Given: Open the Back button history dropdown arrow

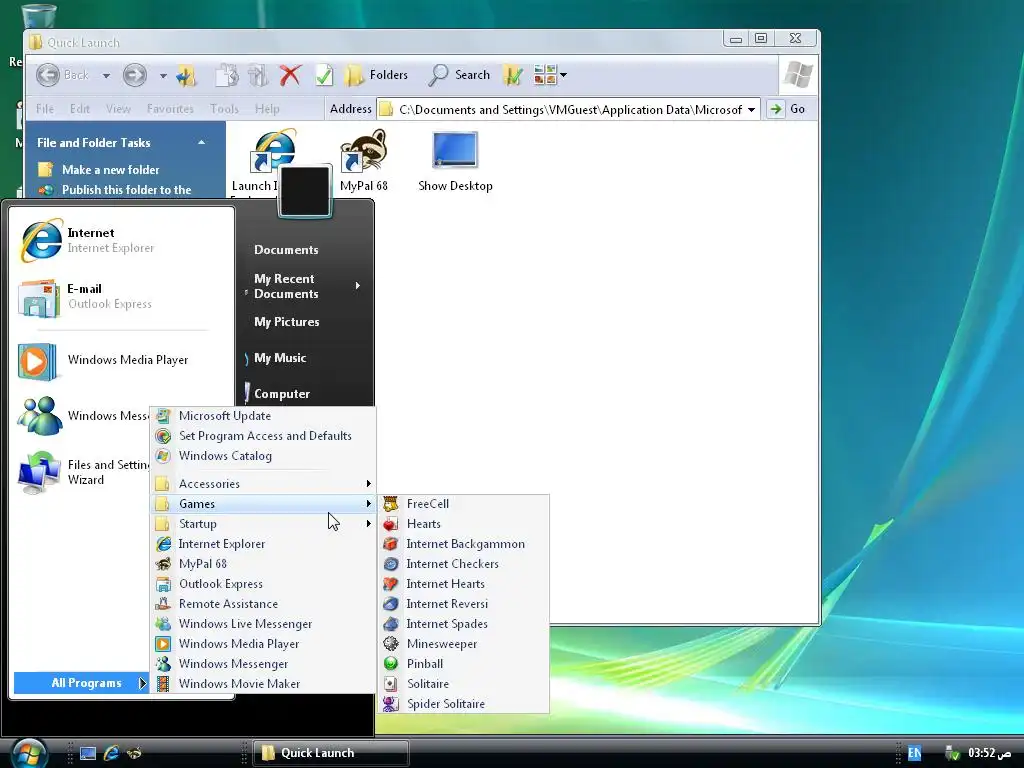Looking at the screenshot, I should (x=106, y=76).
